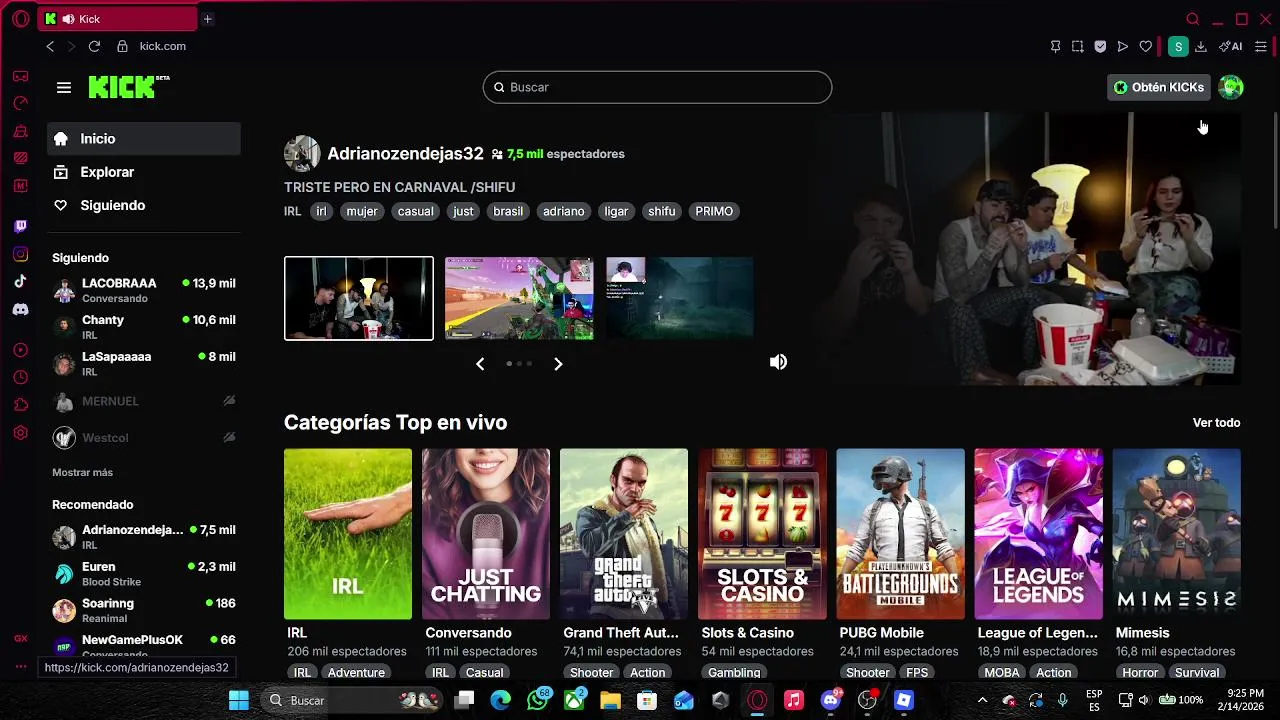Viewport: 1280px width, 720px height.
Task: Open the Windows Start menu
Action: pyautogui.click(x=239, y=700)
